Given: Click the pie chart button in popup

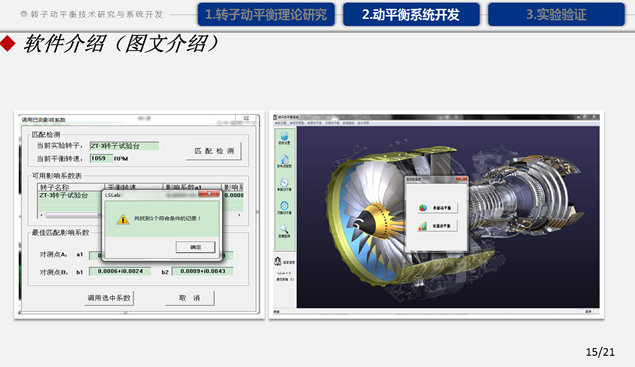Looking at the screenshot, I should pos(438,208).
